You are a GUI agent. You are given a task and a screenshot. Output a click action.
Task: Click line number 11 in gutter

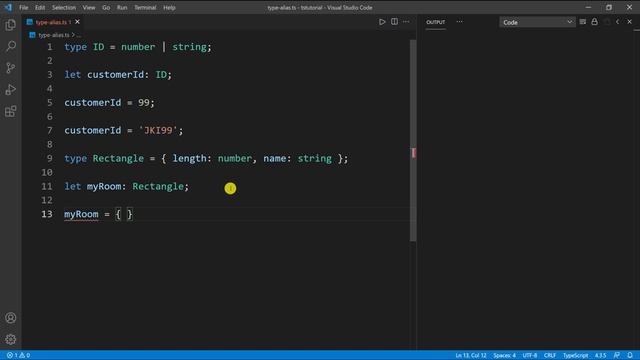[47, 186]
